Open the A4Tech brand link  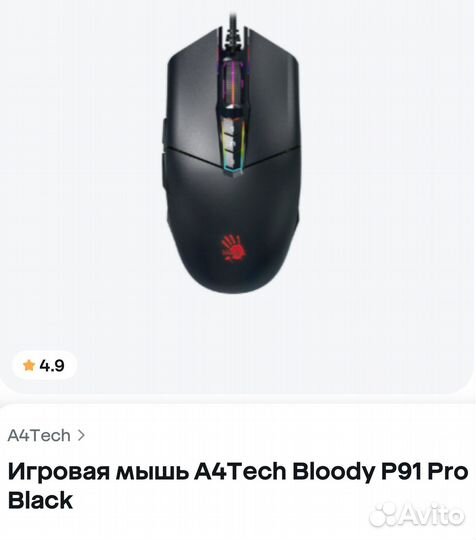click(39, 436)
